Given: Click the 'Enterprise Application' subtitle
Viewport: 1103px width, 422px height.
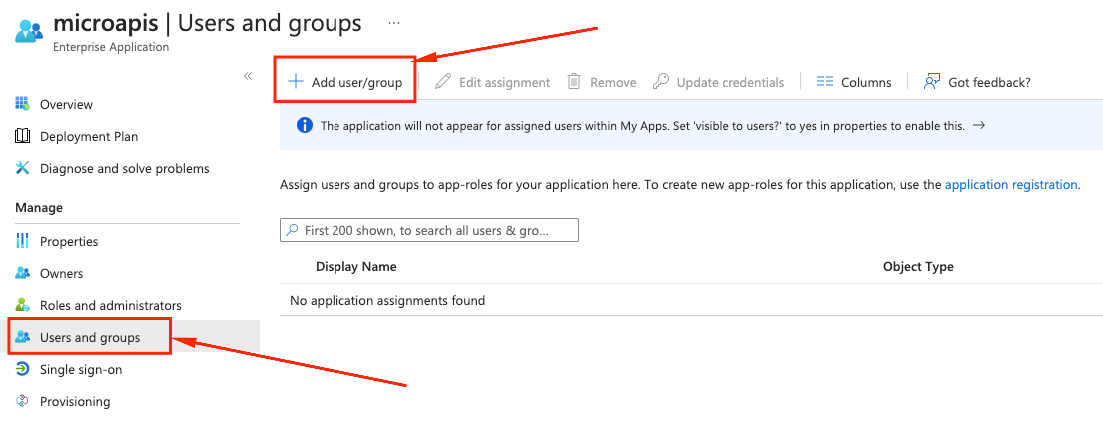Looking at the screenshot, I should tap(110, 47).
